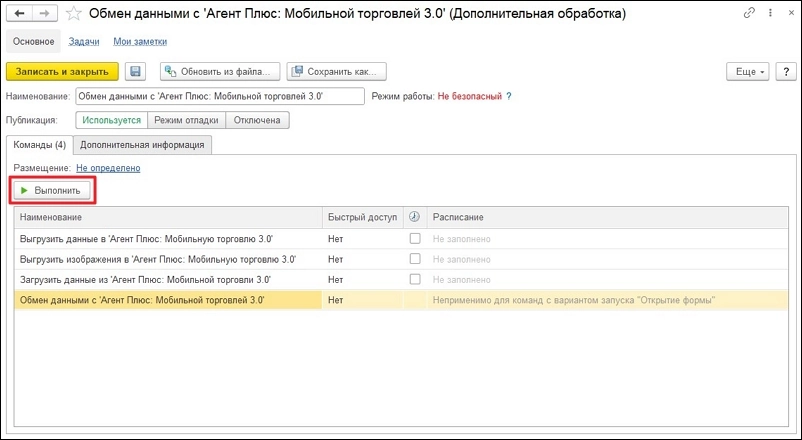Click the Наименование column header

[168, 217]
